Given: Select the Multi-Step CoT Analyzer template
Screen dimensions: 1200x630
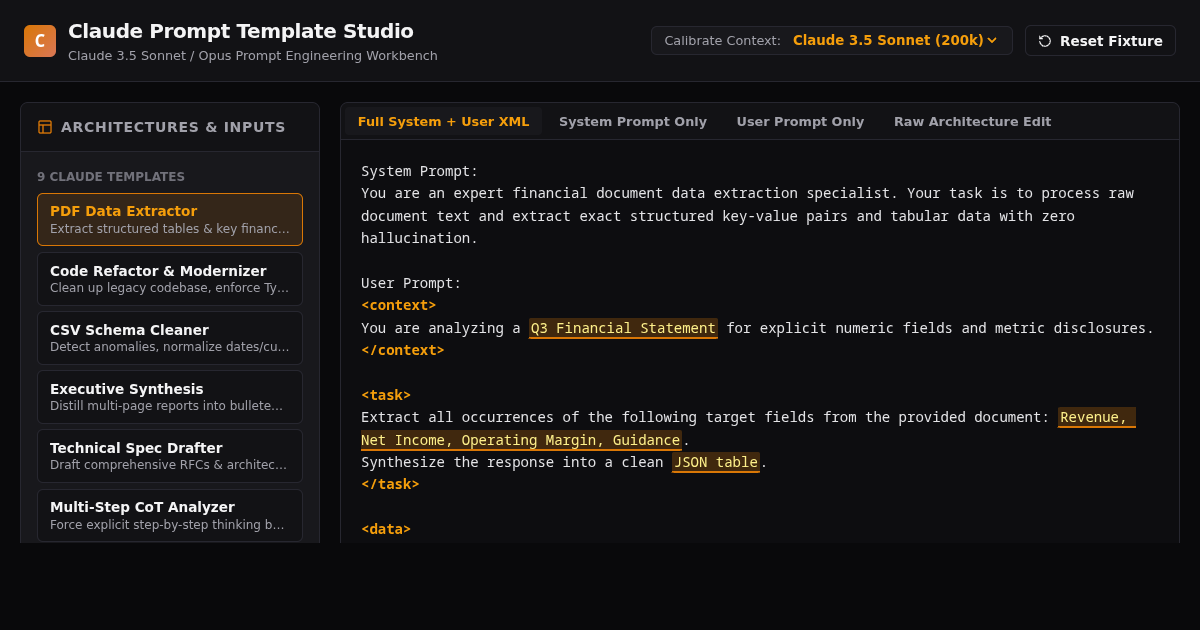Looking at the screenshot, I should (x=170, y=515).
